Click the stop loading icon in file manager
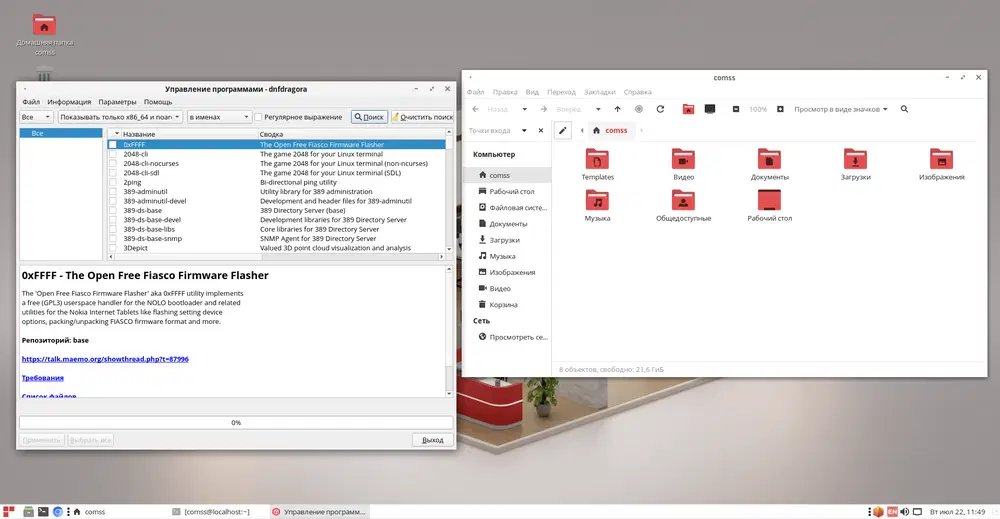The image size is (1000, 519). 638,109
